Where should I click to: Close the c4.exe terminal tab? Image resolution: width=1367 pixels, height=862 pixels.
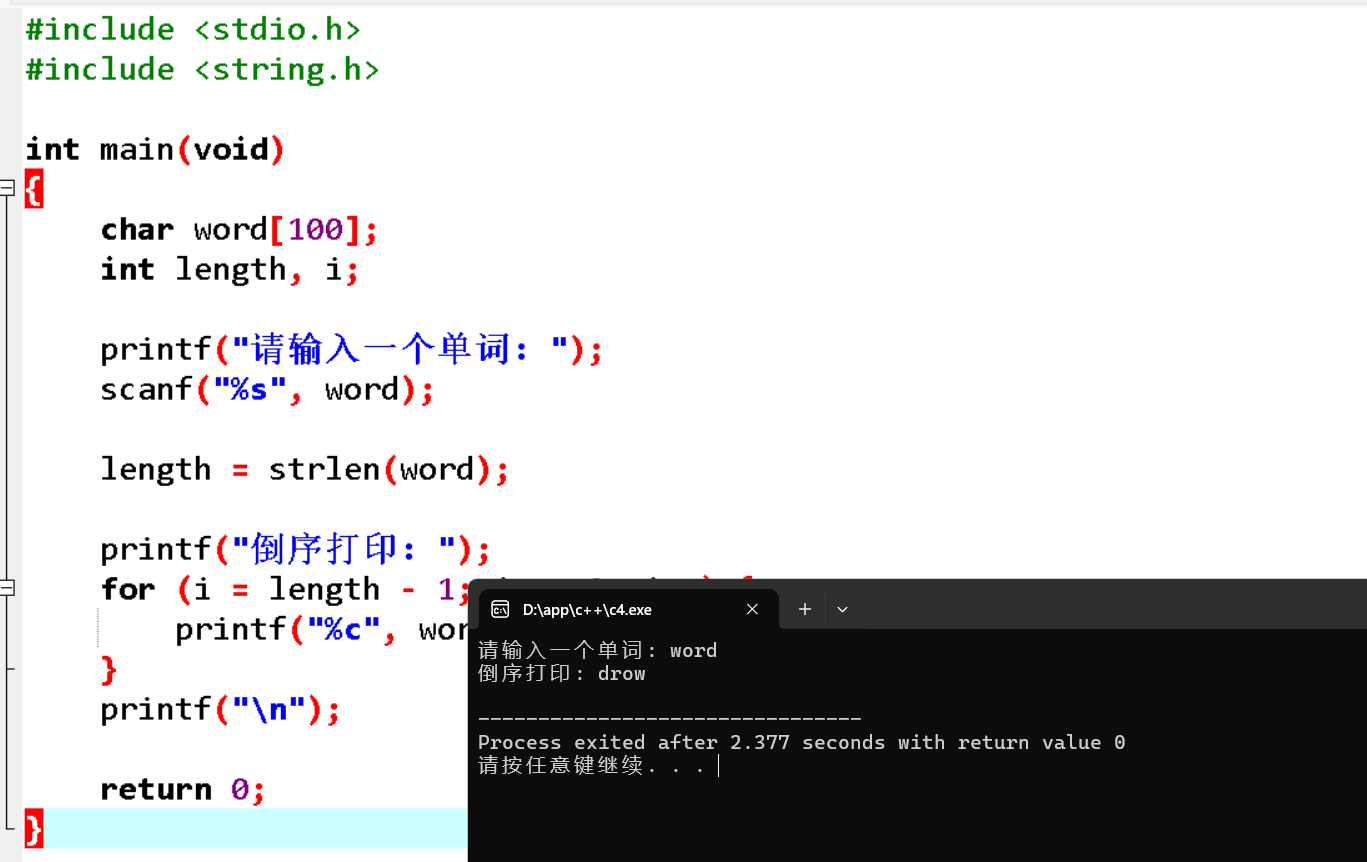click(x=752, y=609)
